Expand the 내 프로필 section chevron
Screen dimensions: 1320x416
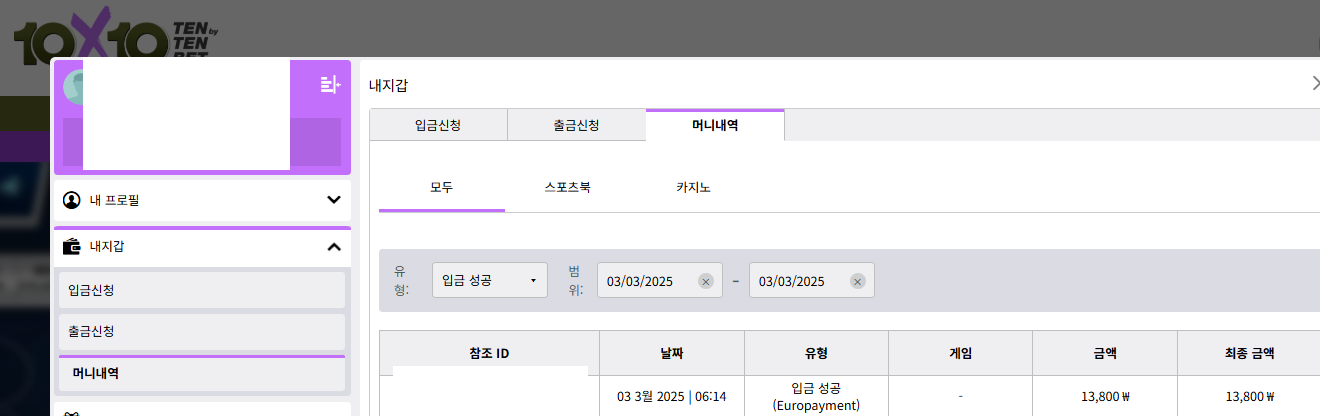point(334,200)
